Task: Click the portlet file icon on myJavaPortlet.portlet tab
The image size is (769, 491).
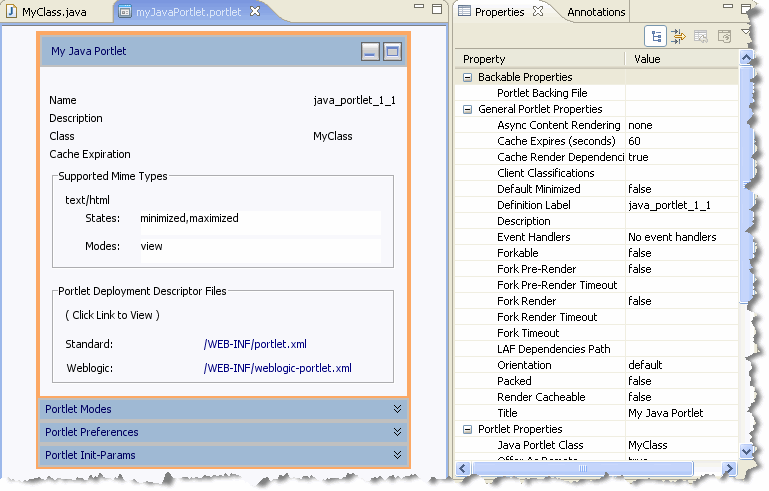Action: point(126,11)
